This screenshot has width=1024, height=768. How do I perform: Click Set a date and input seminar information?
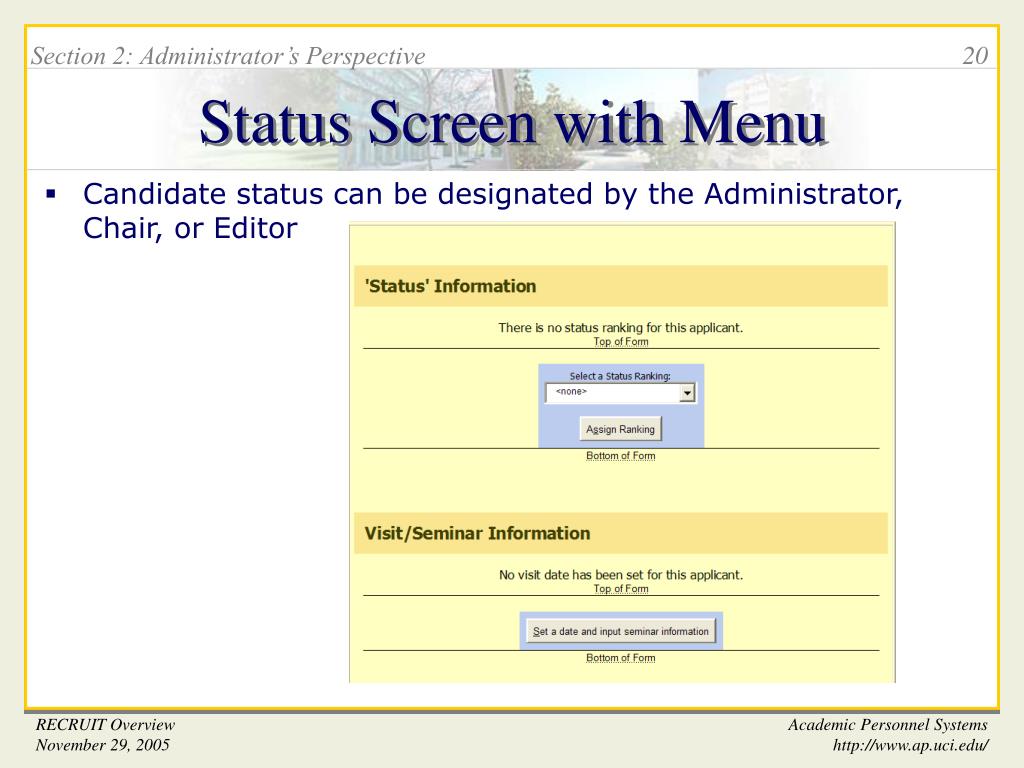point(620,631)
